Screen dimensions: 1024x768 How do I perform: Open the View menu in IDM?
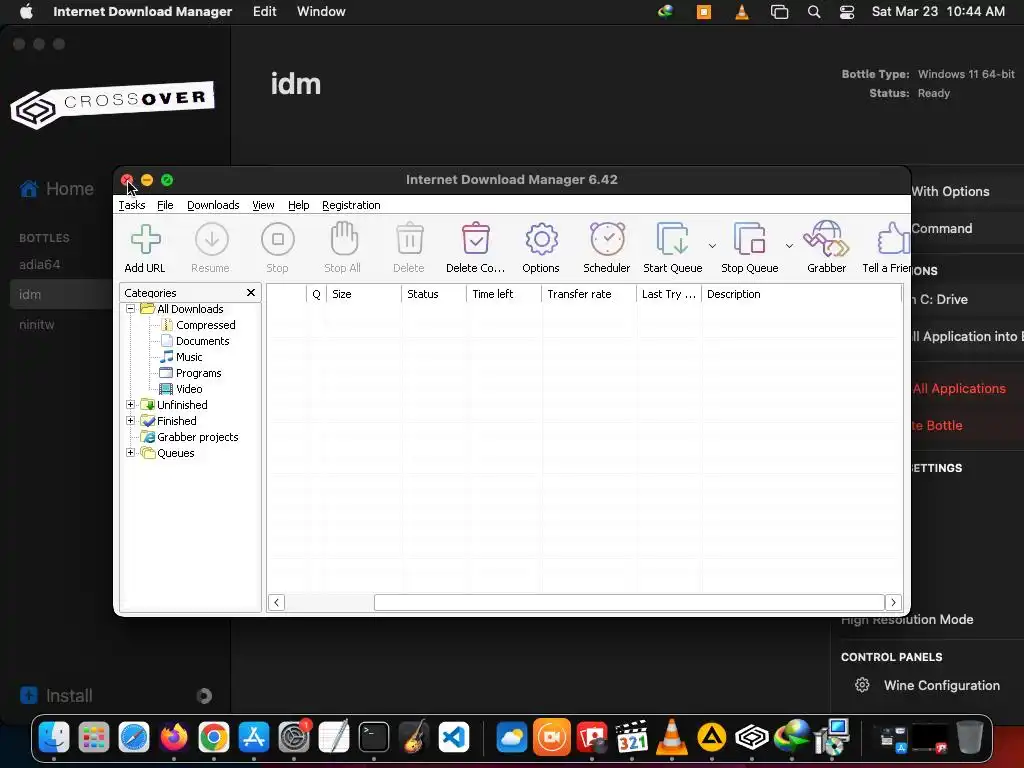263,205
